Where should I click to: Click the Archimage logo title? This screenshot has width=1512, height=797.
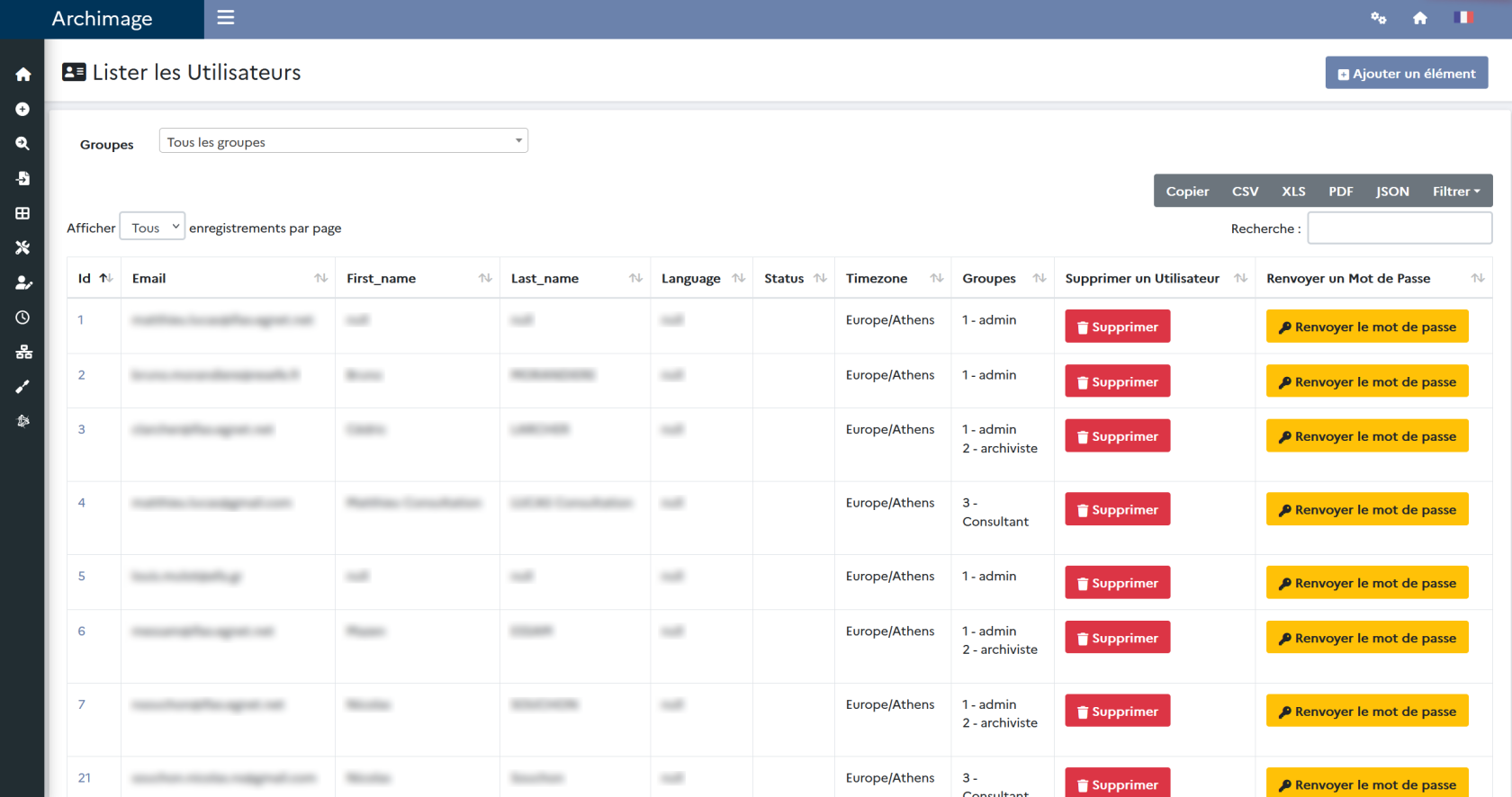[102, 19]
